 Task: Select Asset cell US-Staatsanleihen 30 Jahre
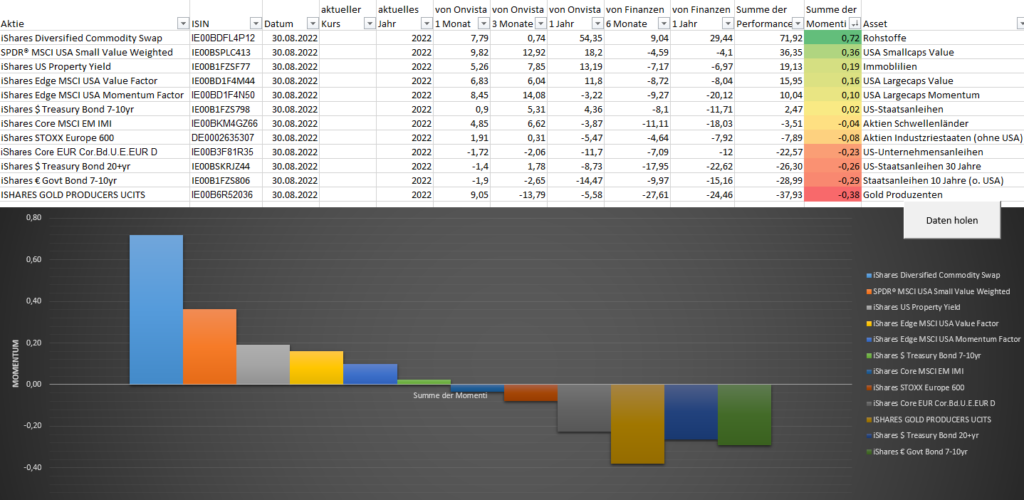943,166
